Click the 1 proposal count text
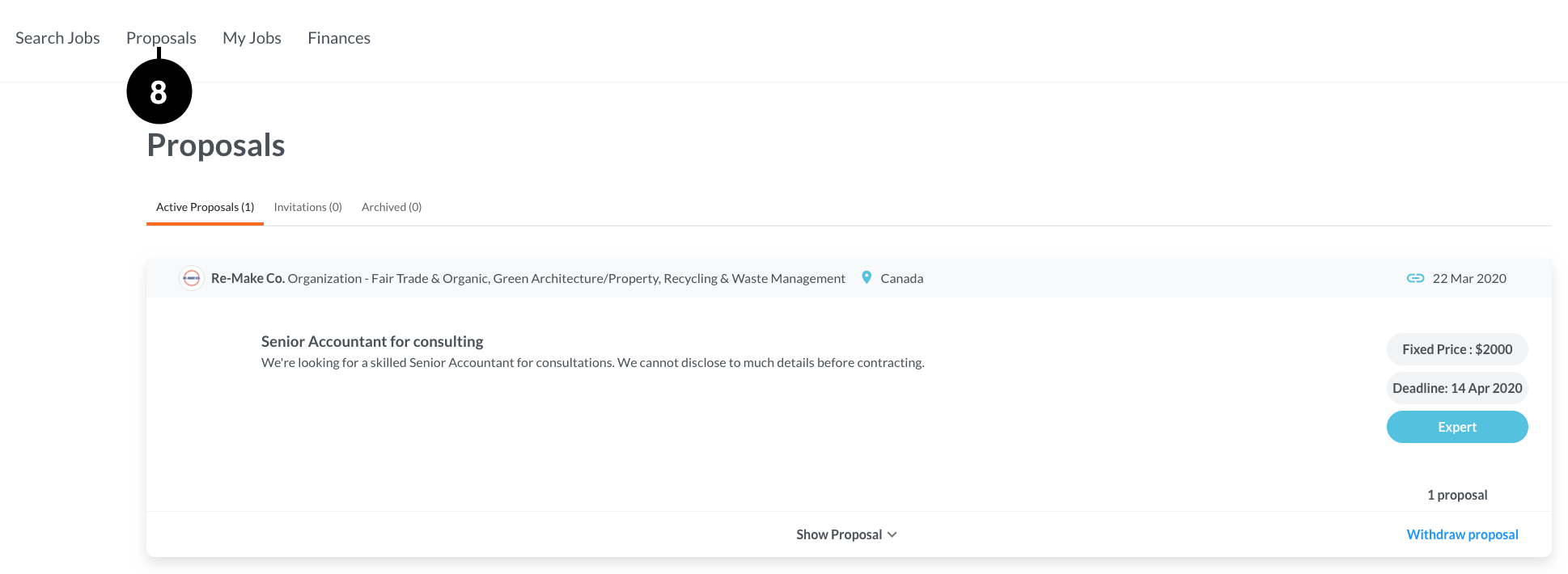 [x=1457, y=495]
